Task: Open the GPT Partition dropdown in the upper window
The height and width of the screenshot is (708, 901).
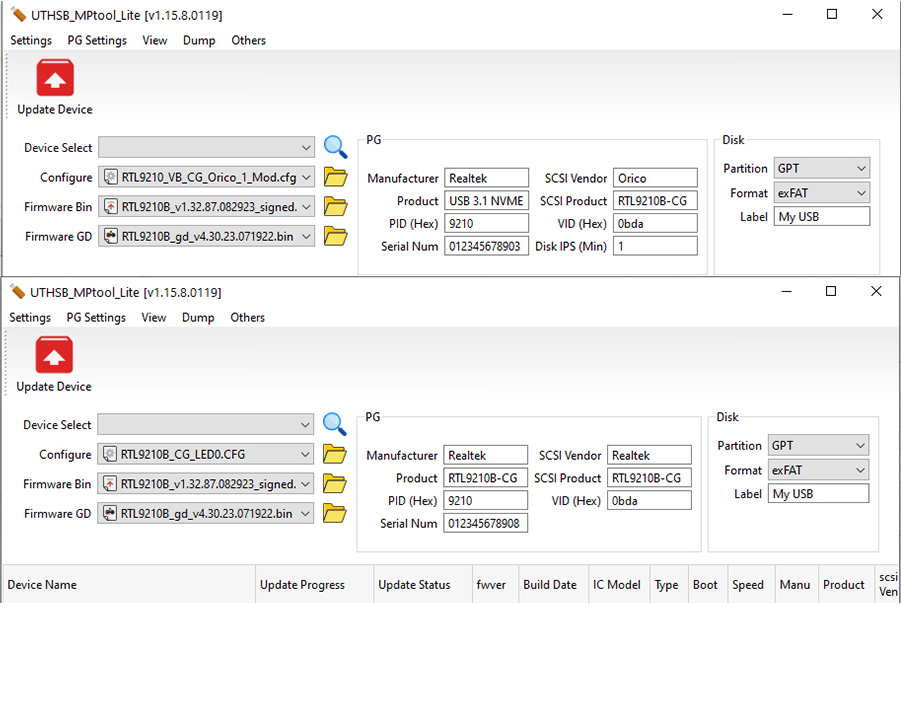Action: point(860,169)
